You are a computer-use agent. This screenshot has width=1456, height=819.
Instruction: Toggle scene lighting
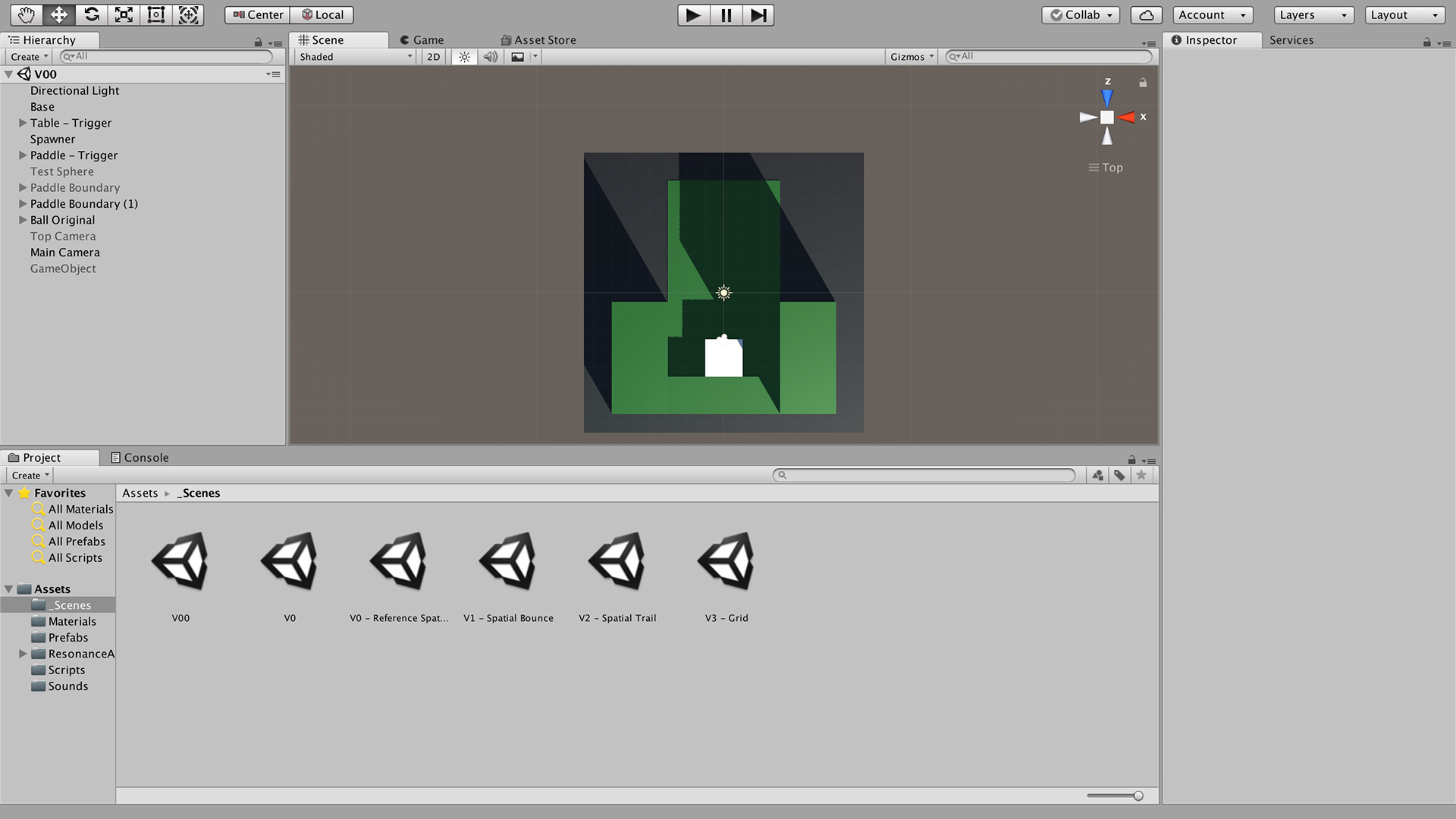[464, 57]
